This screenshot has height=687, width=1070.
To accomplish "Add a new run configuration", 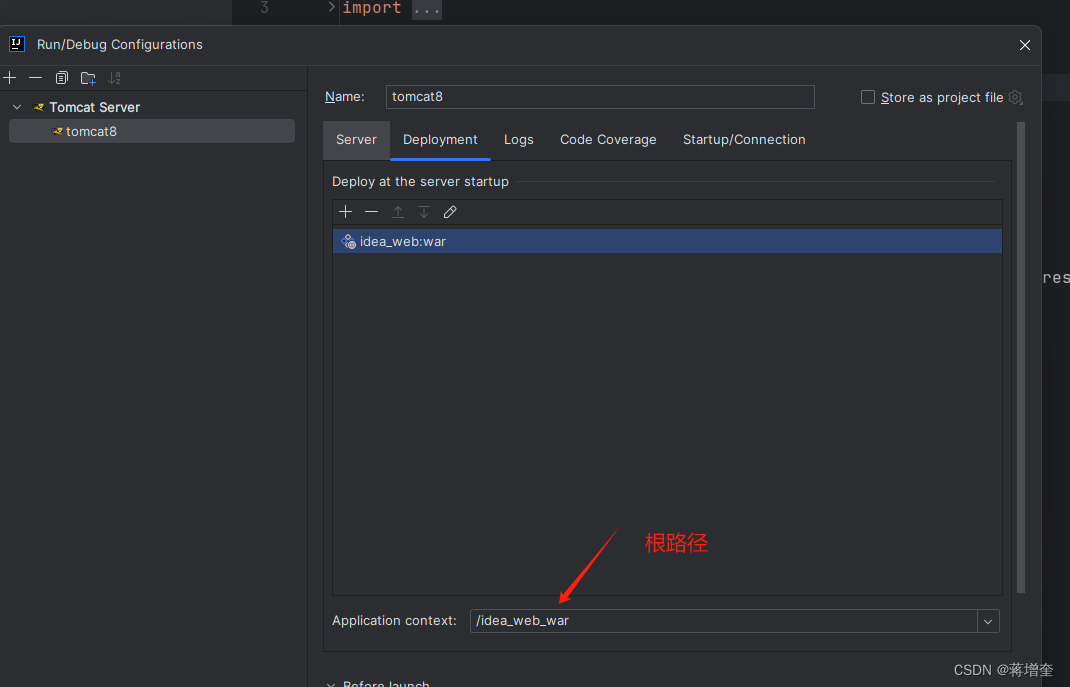I will click(x=10, y=78).
